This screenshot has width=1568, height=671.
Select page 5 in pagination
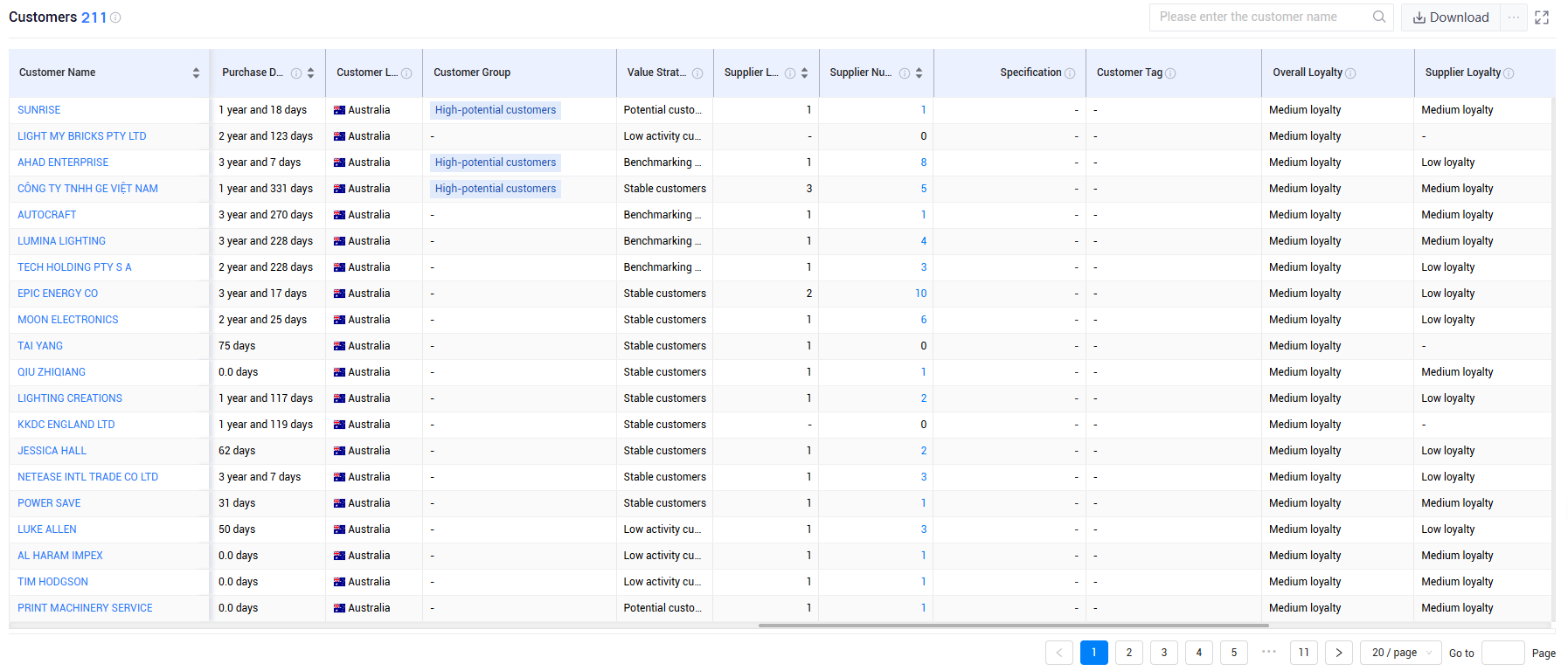(1234, 653)
